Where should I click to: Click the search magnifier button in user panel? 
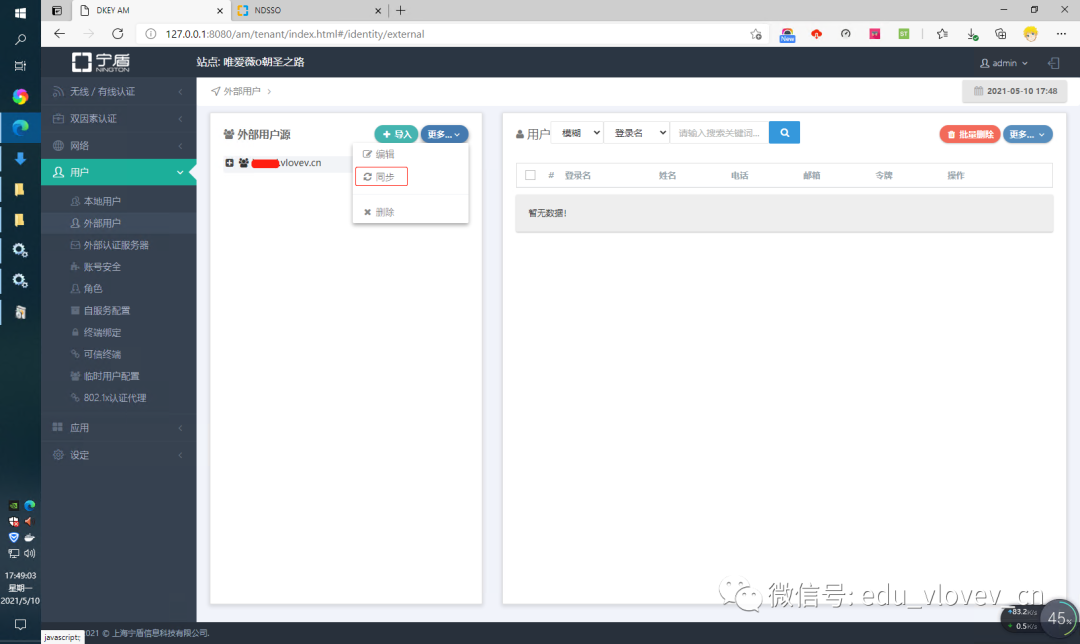[784, 132]
